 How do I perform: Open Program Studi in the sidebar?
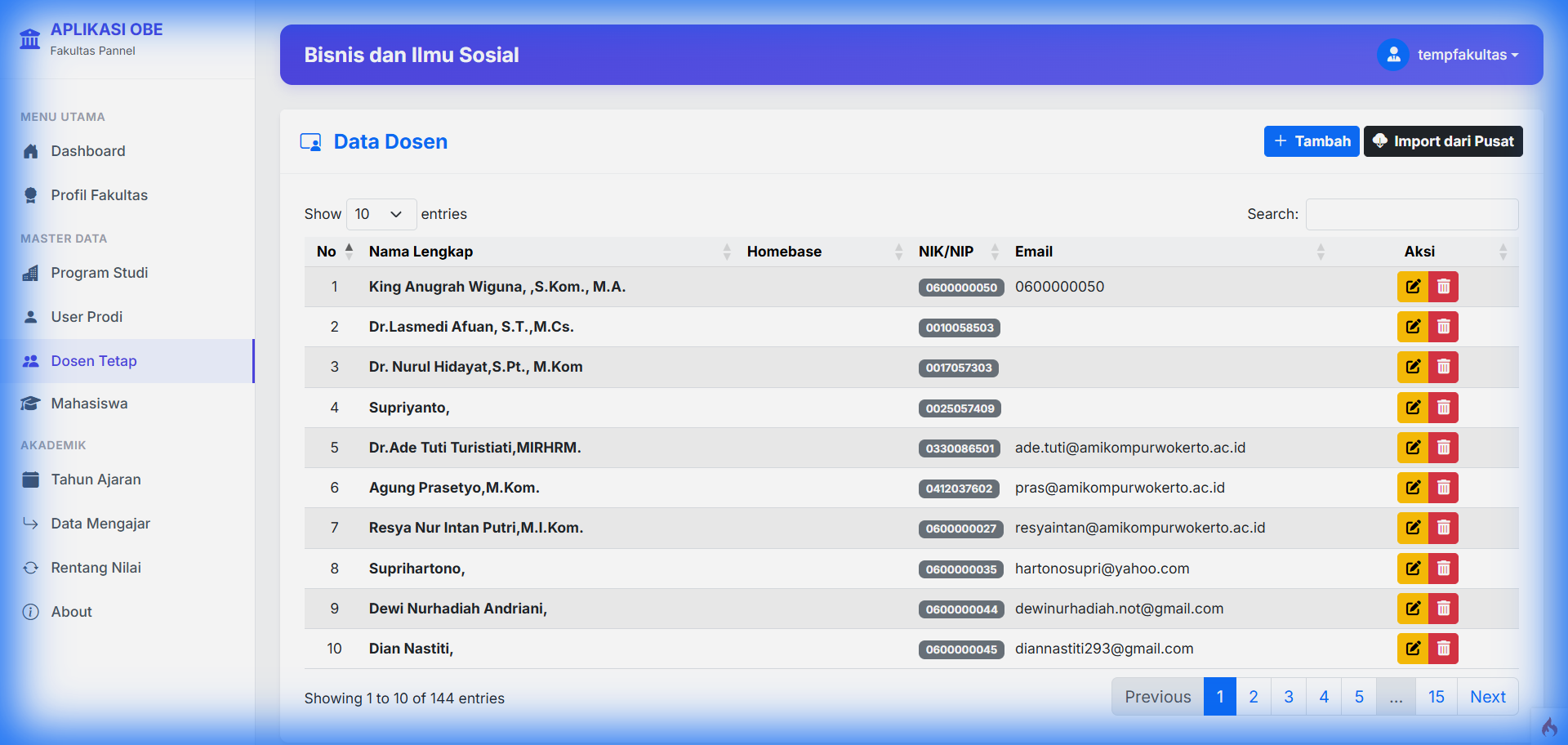coord(99,273)
